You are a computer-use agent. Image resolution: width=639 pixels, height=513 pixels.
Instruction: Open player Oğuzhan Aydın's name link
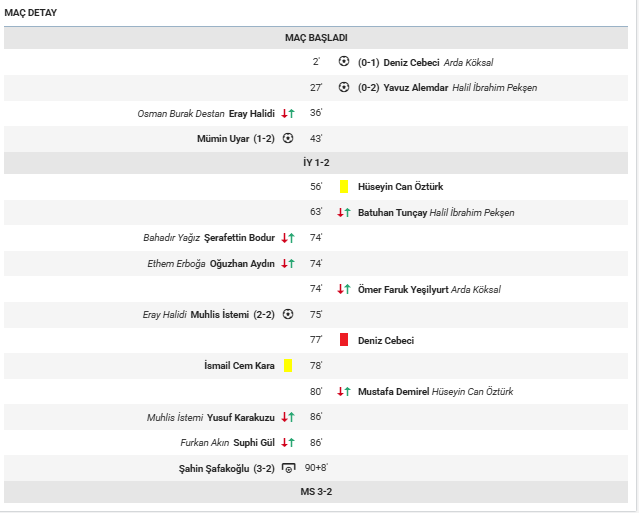(242, 263)
